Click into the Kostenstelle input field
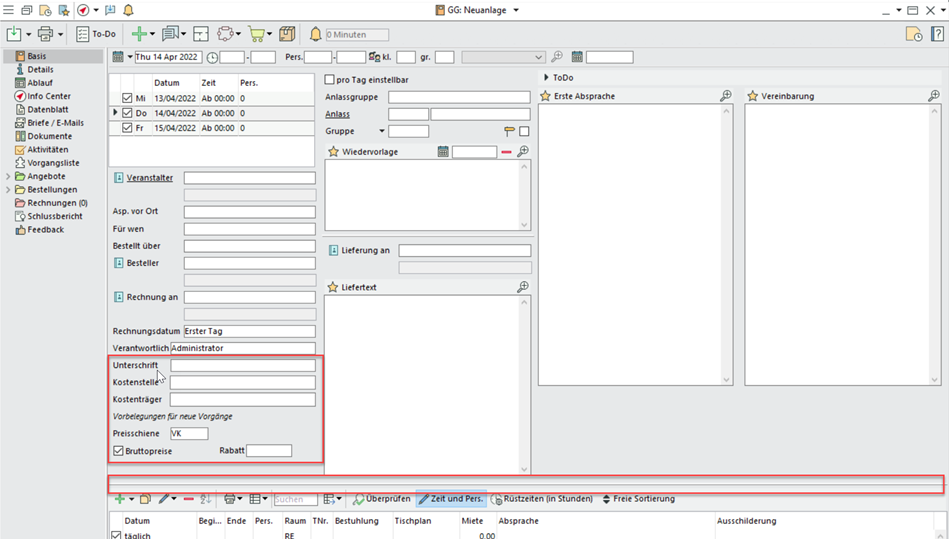 click(242, 382)
